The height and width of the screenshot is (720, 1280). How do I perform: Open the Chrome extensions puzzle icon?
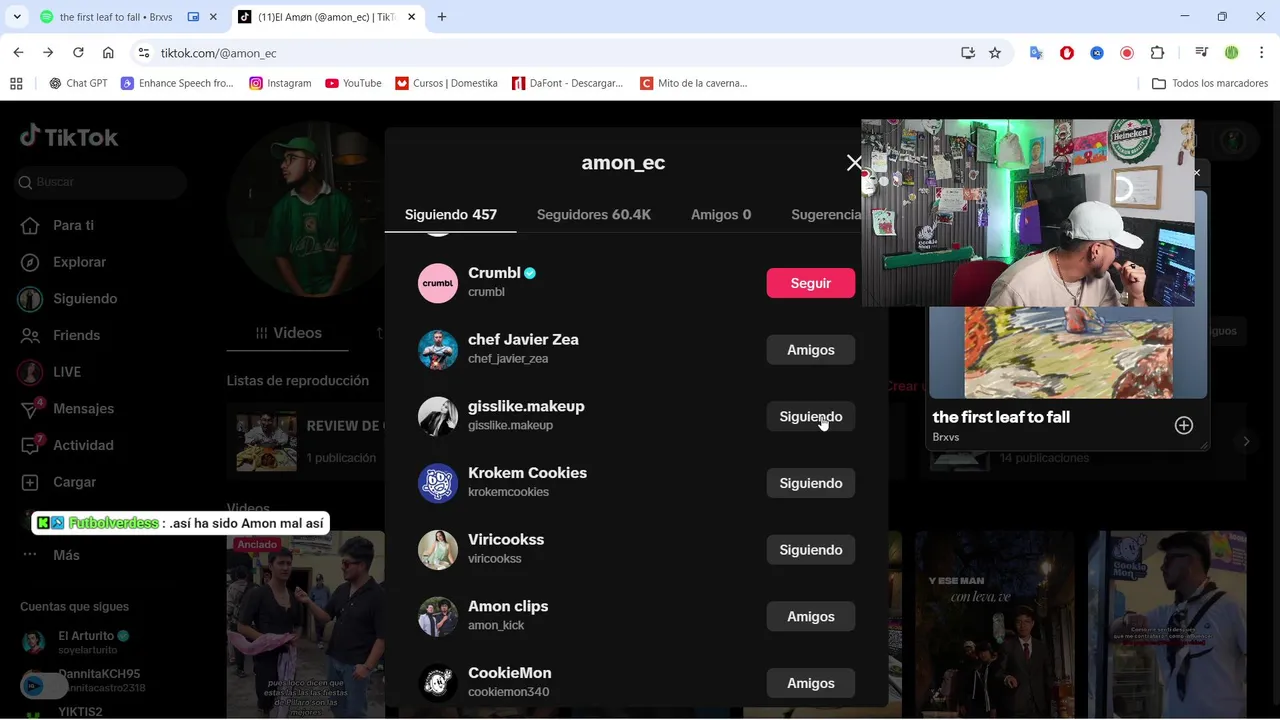[x=1157, y=53]
